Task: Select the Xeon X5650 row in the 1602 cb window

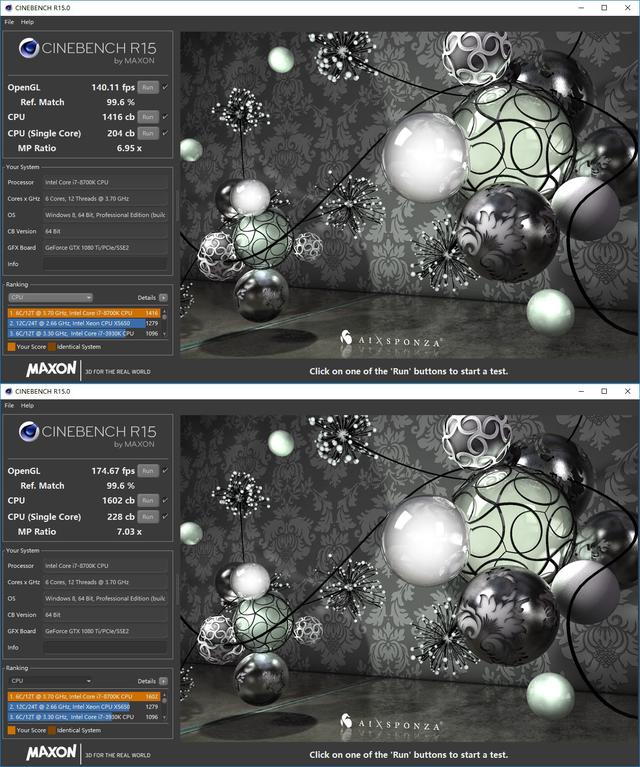Action: (84, 706)
